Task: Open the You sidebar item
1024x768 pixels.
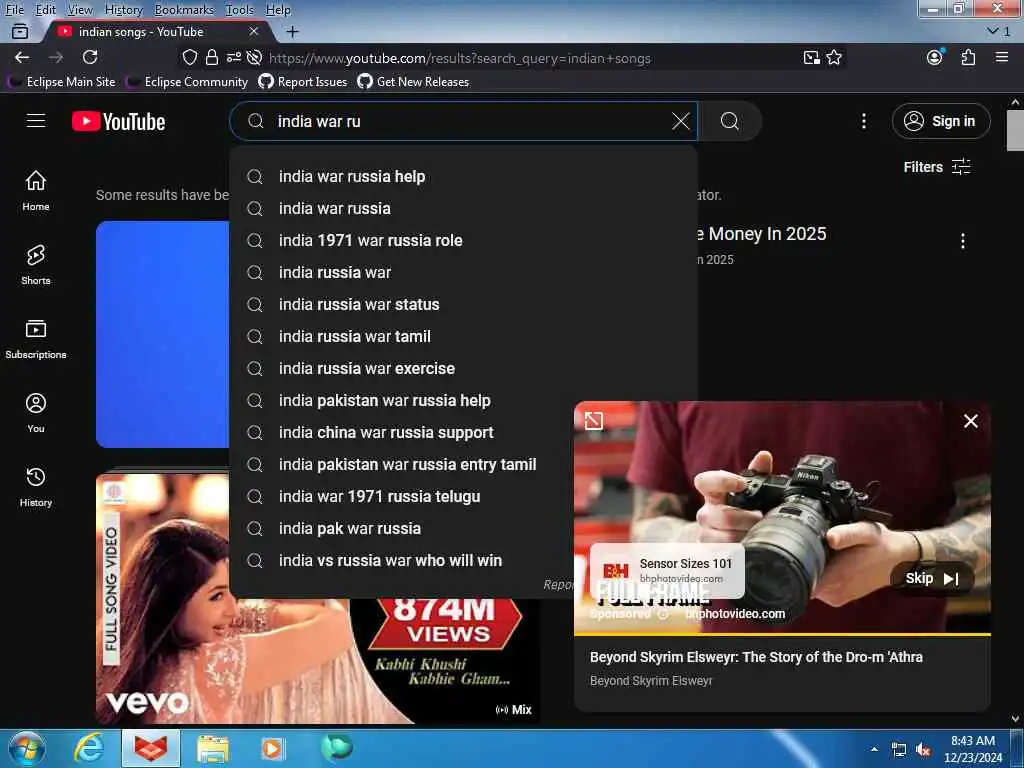Action: (x=36, y=413)
